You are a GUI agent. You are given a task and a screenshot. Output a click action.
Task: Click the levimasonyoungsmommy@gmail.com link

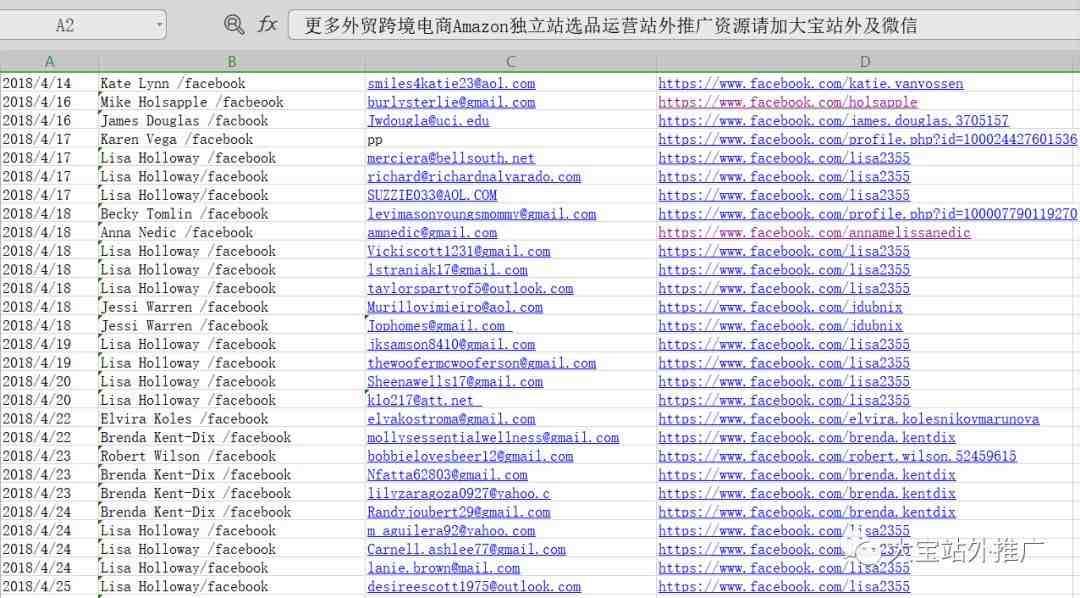click(x=481, y=214)
